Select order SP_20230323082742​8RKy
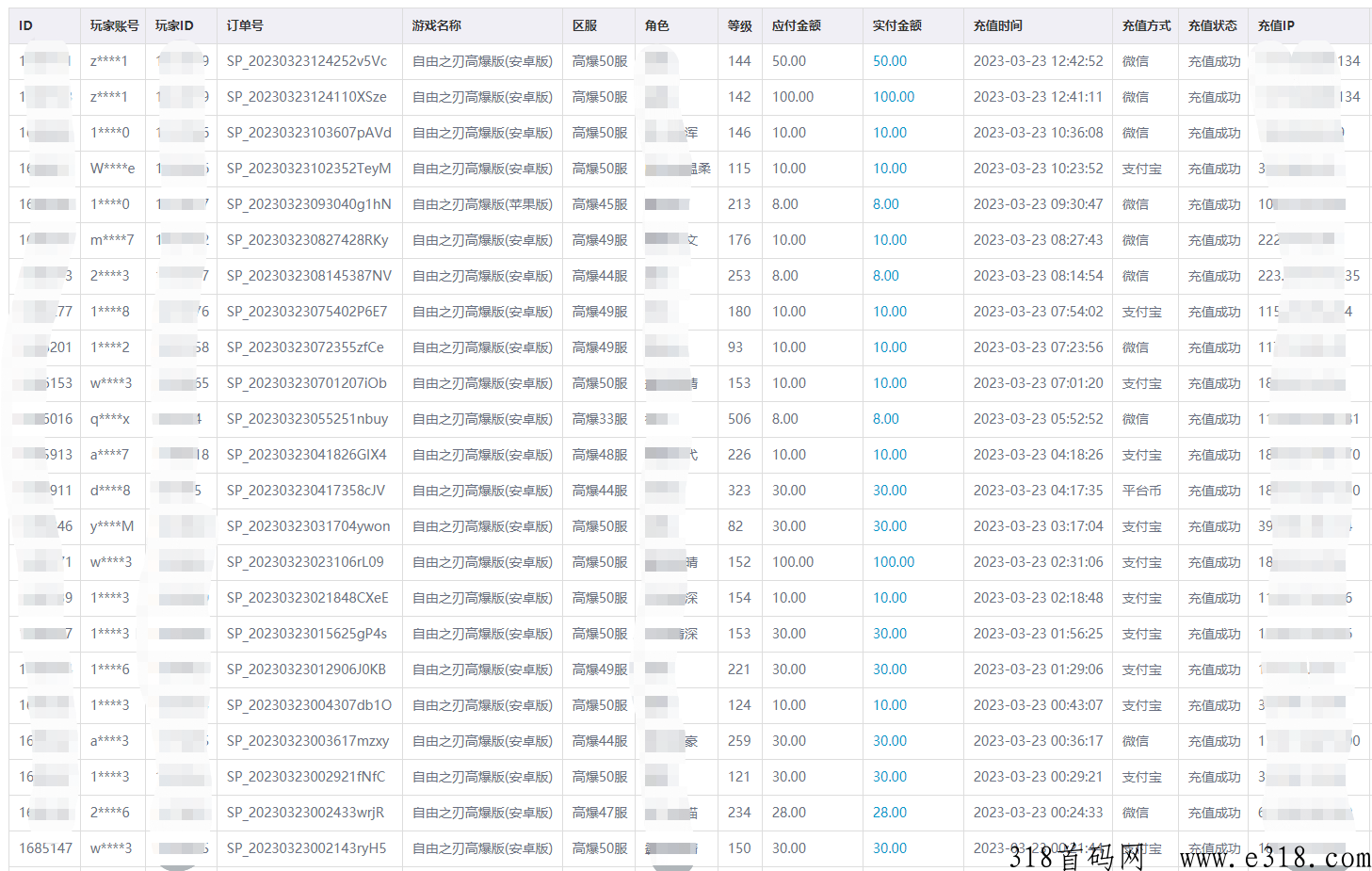The width and height of the screenshot is (1372, 871). click(308, 240)
